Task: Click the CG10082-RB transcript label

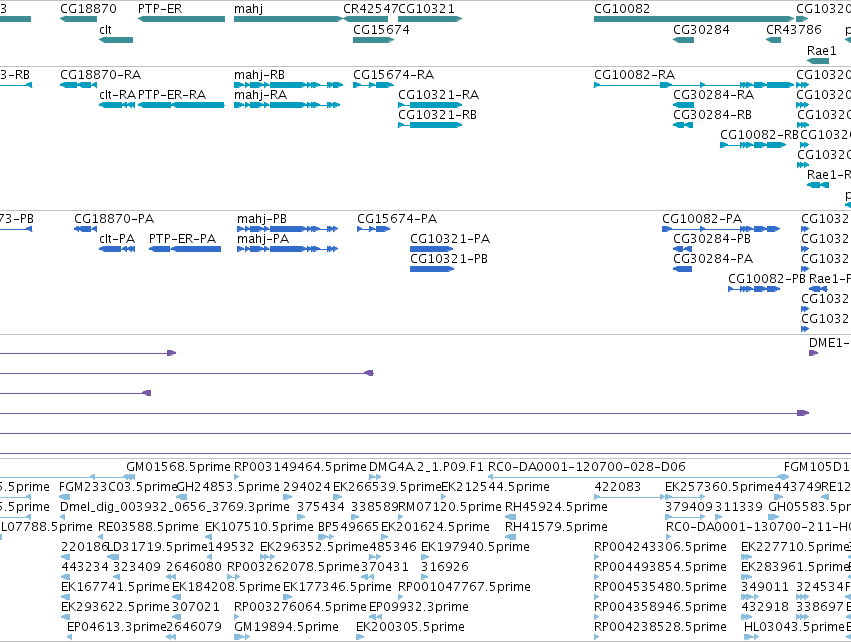Action: [759, 135]
